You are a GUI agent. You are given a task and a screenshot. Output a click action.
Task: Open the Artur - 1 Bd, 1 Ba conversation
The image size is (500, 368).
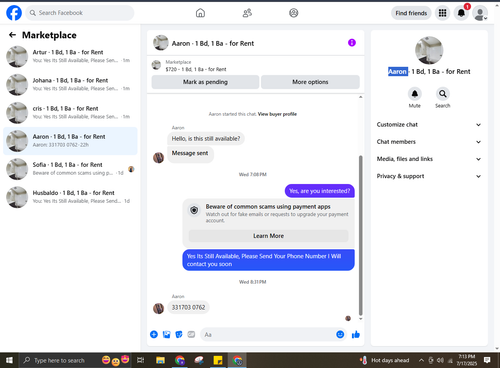pyautogui.click(x=70, y=56)
